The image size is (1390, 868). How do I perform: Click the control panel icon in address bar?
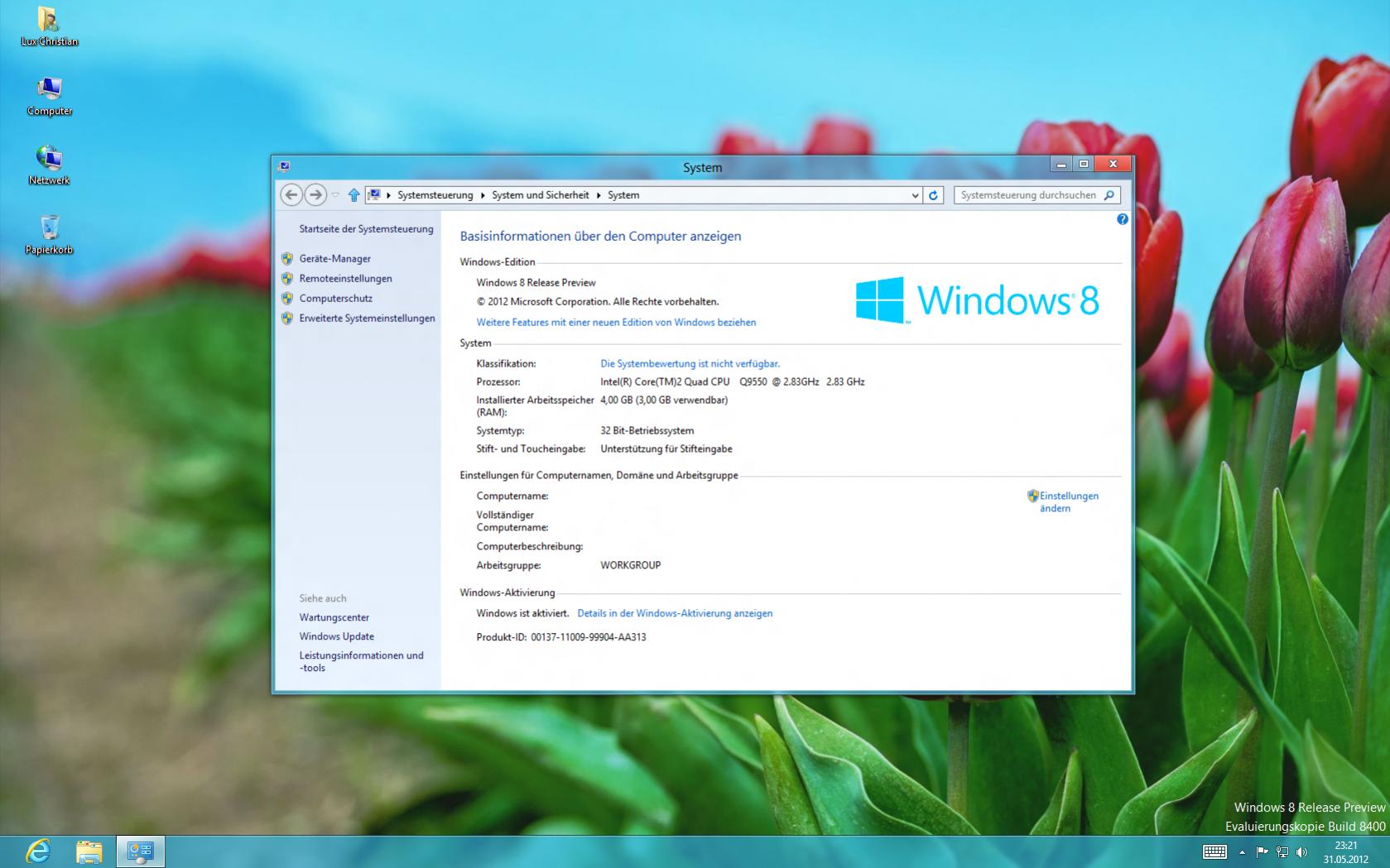click(x=374, y=195)
